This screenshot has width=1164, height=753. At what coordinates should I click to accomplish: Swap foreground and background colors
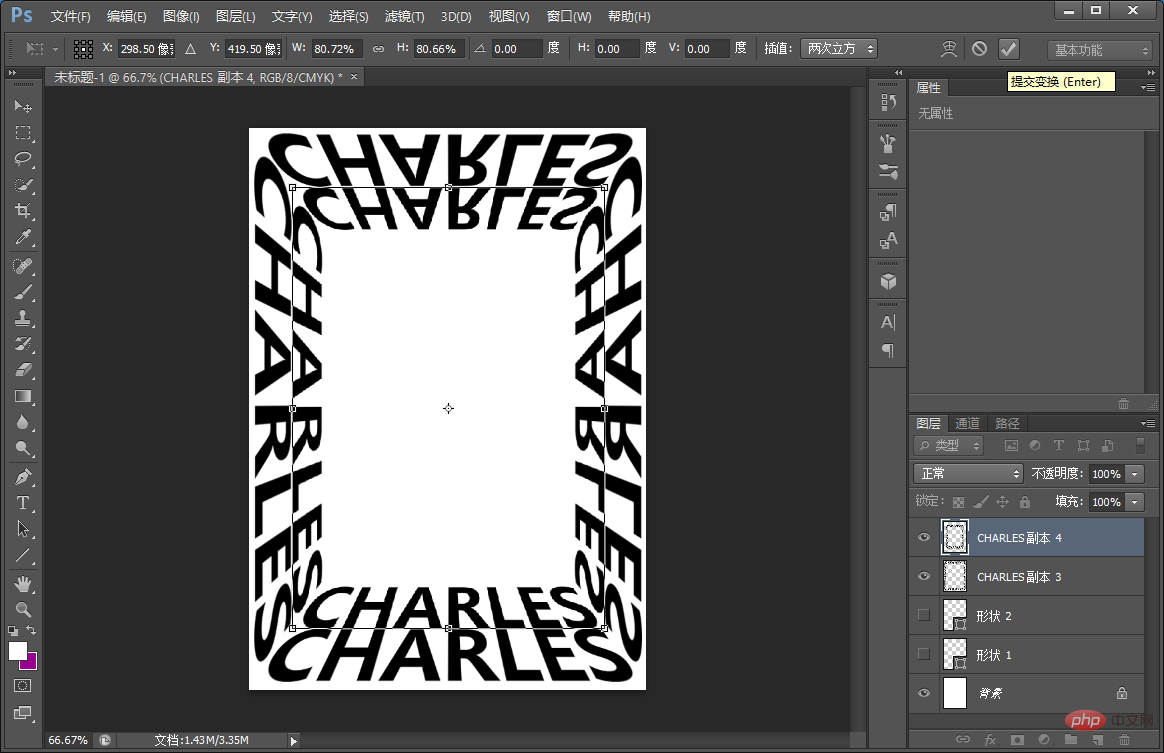31,630
